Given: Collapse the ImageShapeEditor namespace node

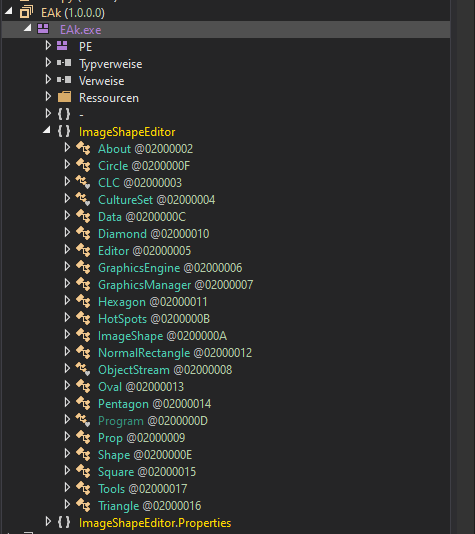Looking at the screenshot, I should (47, 130).
